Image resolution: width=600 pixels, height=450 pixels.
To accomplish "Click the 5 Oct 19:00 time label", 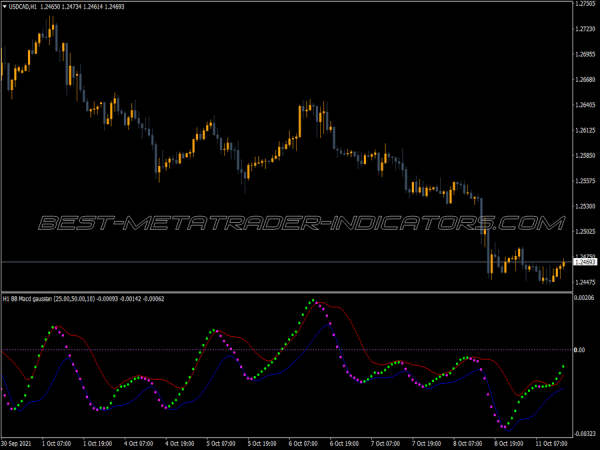I will click(262, 444).
